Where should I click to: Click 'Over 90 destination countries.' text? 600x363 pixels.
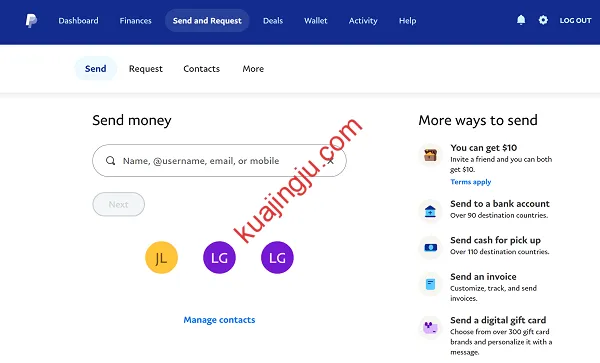tap(499, 215)
